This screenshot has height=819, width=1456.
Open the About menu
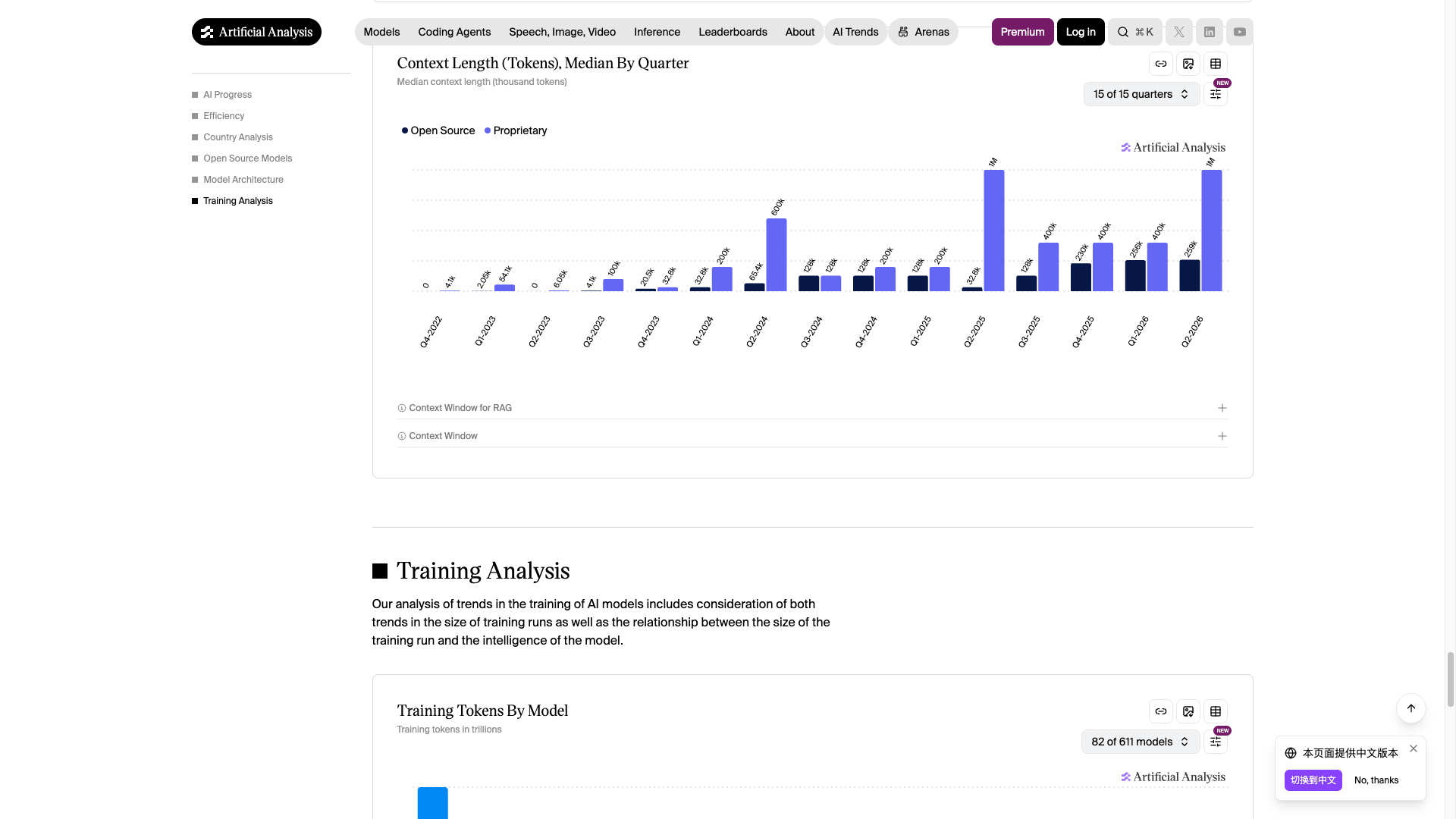(x=799, y=32)
